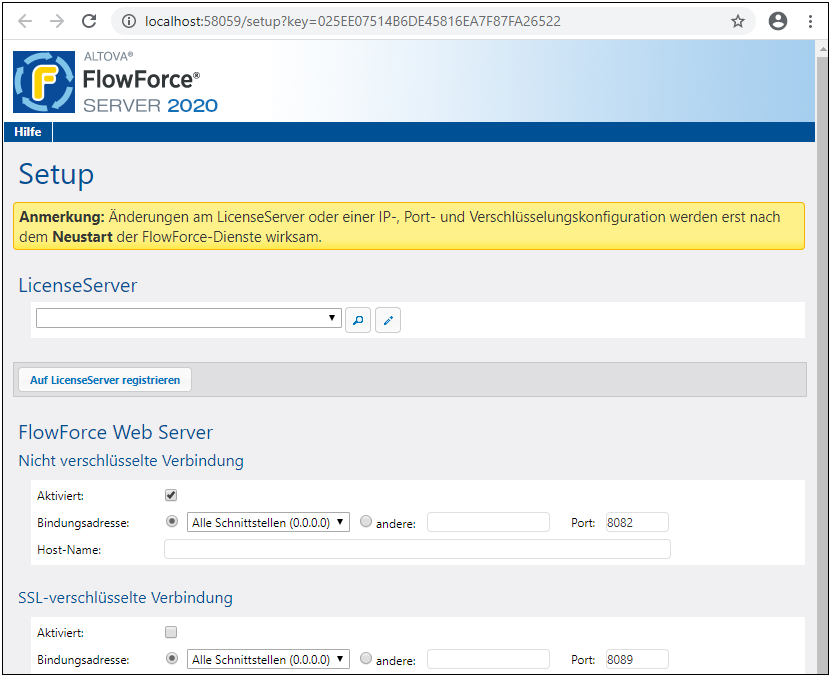Open the browser profile account icon
Screen dimensions: 831x677
[777, 21]
